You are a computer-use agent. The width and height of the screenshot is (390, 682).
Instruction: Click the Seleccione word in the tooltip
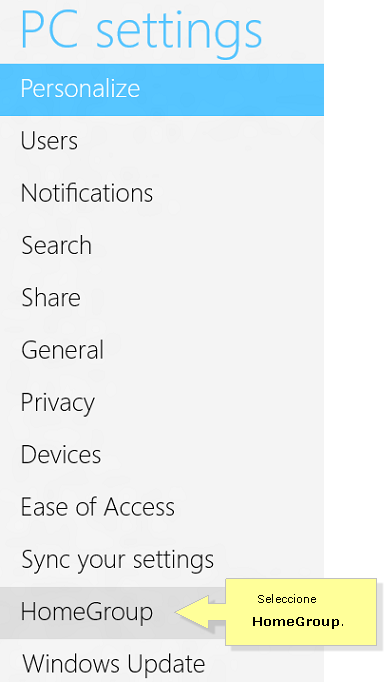pyautogui.click(x=287, y=599)
